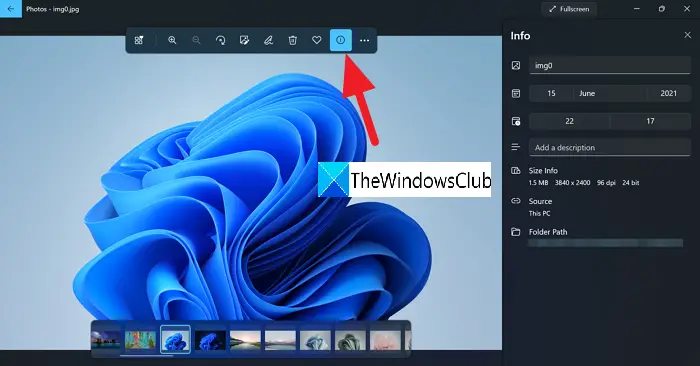Rotate the image with the rotate icon

pyautogui.click(x=220, y=40)
